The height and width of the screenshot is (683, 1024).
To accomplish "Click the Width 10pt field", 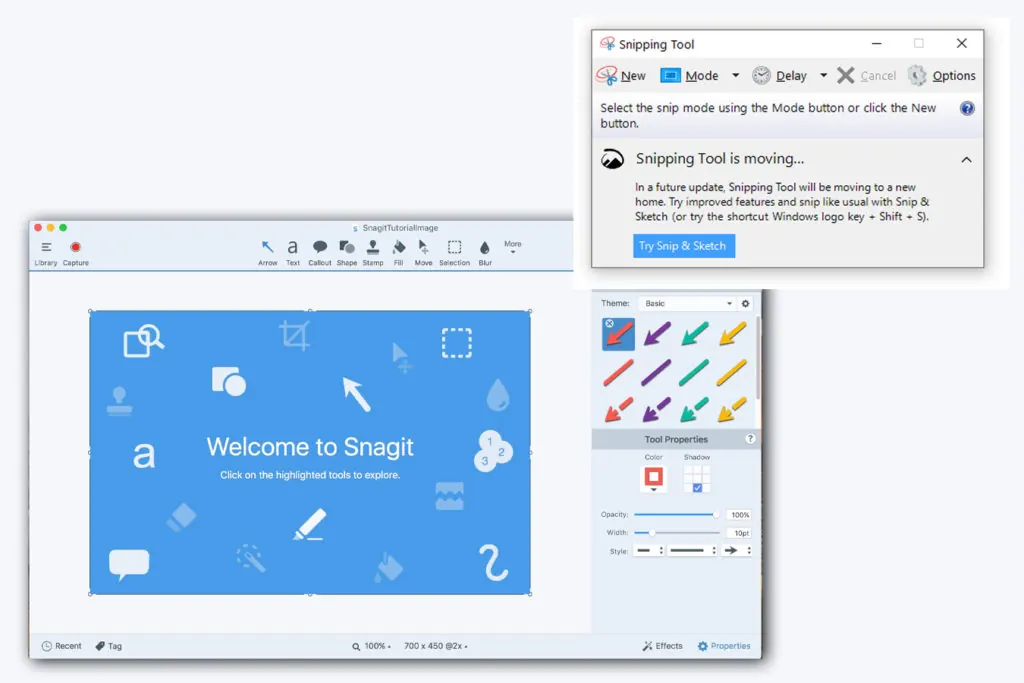I will [x=739, y=533].
